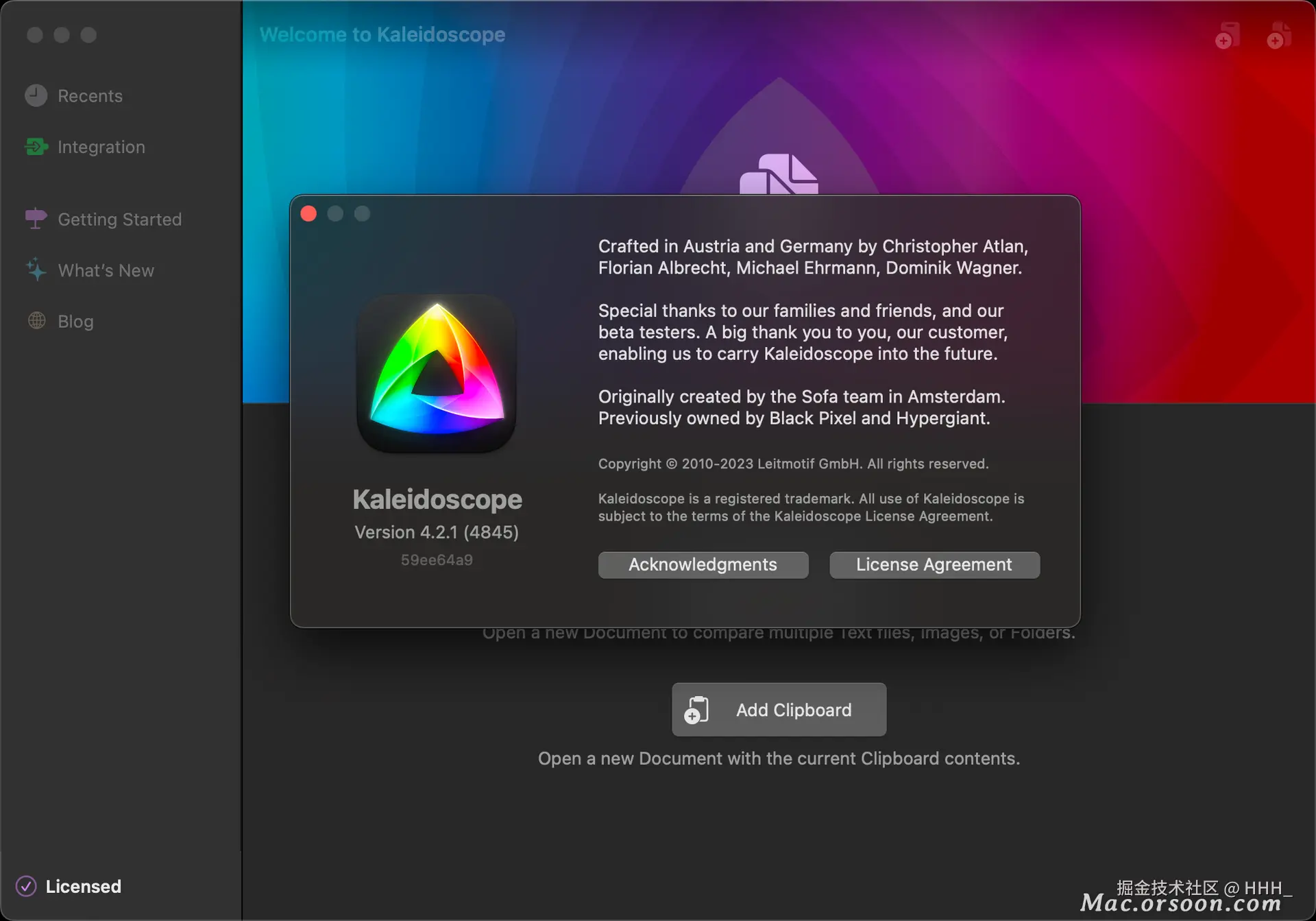Click the green Integration icon

click(x=36, y=147)
